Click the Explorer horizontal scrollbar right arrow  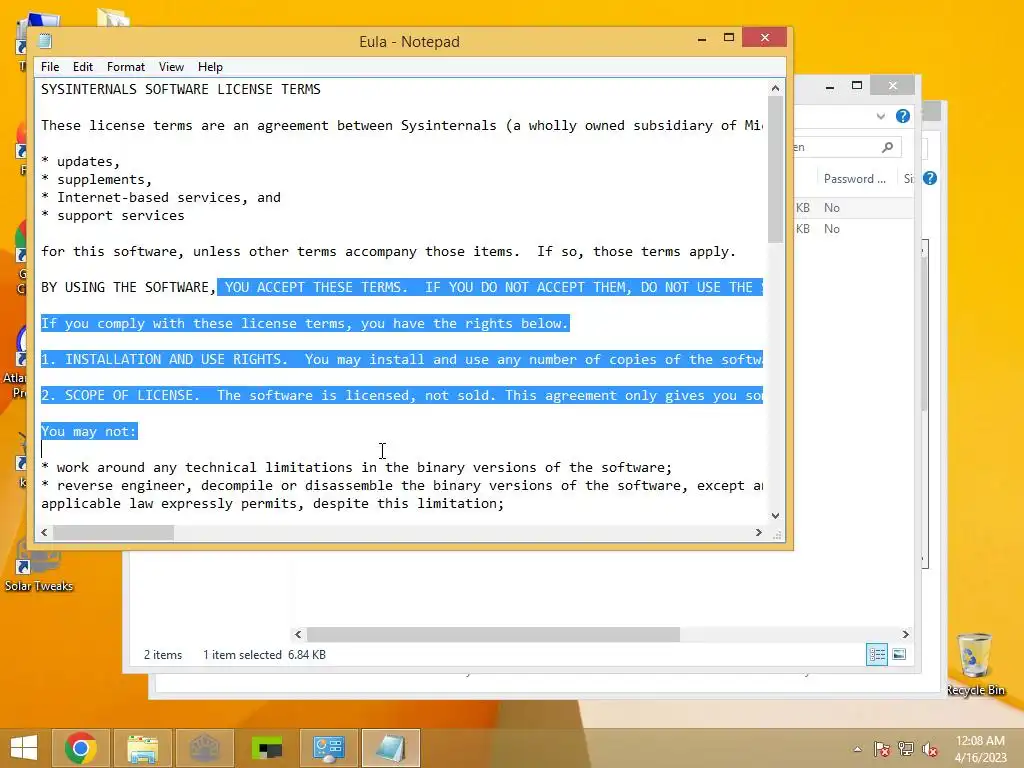(x=905, y=634)
